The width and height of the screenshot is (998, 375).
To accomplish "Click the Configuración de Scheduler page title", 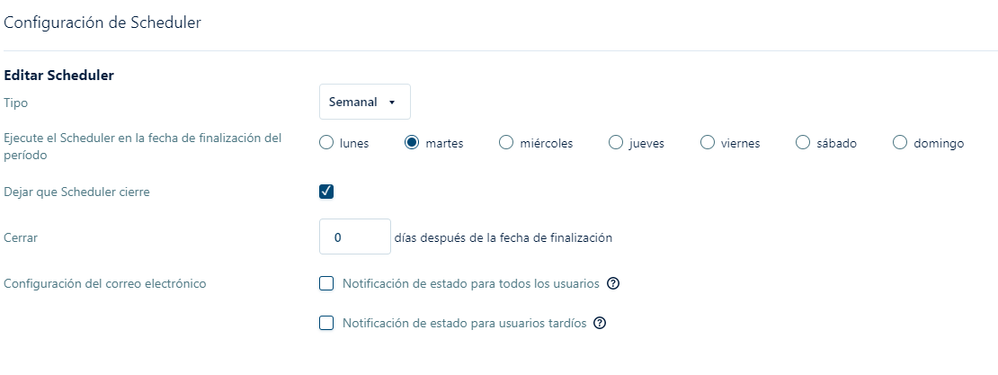I will pos(102,23).
